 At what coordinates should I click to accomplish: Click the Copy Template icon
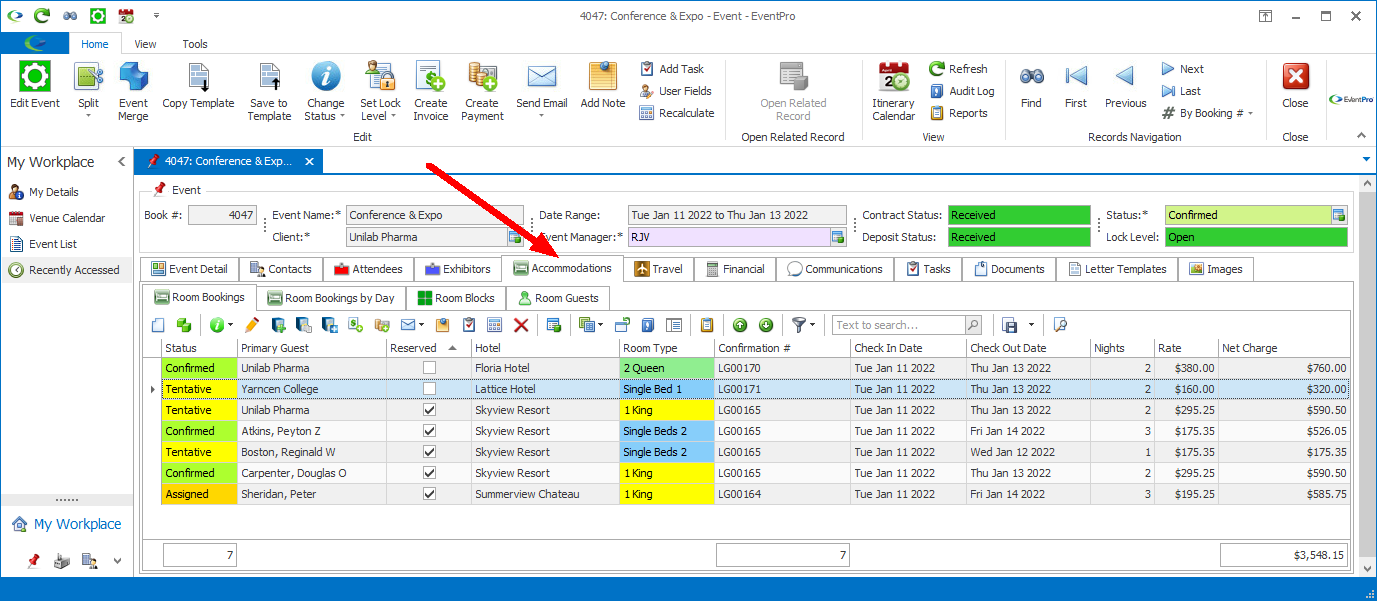tap(198, 77)
